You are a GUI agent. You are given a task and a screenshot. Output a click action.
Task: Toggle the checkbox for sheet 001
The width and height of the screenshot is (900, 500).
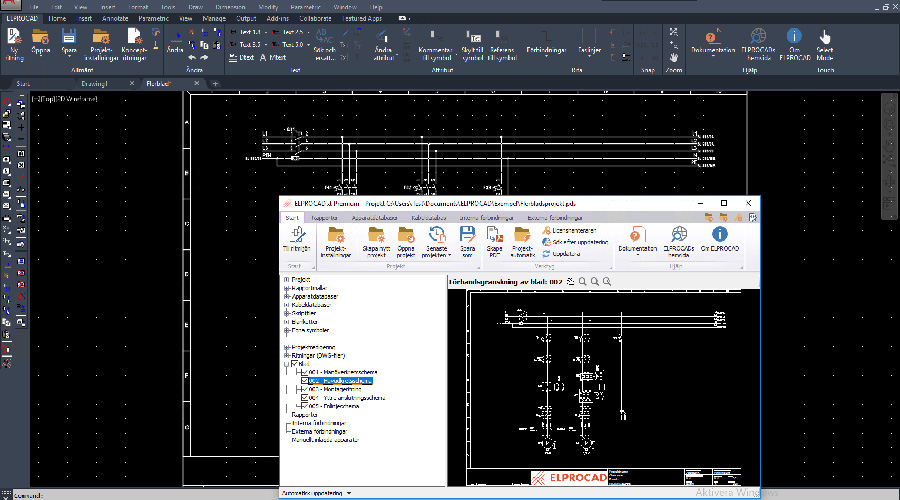point(305,373)
